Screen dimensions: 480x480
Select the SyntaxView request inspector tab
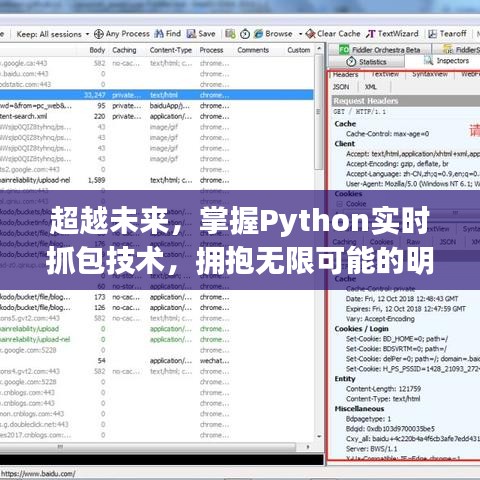pyautogui.click(x=430, y=74)
